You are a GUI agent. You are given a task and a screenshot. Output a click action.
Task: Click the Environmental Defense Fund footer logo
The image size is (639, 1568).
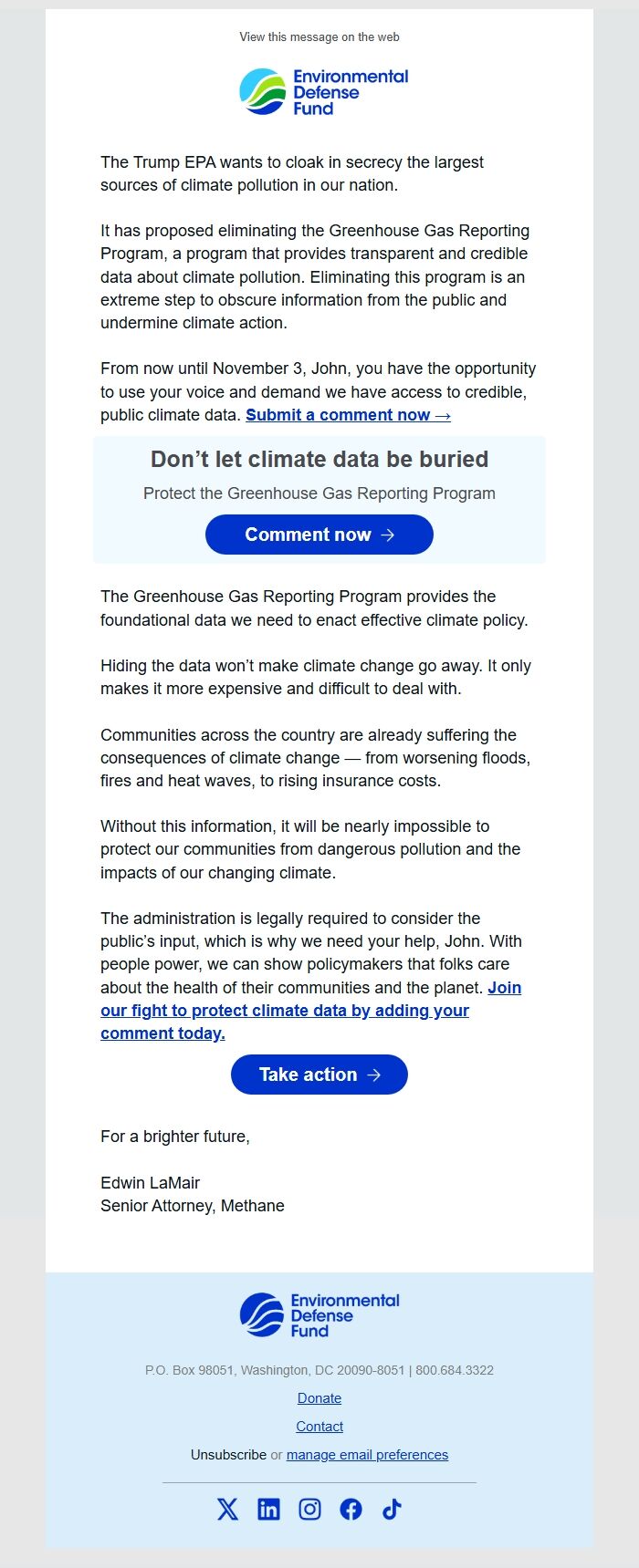[319, 1314]
